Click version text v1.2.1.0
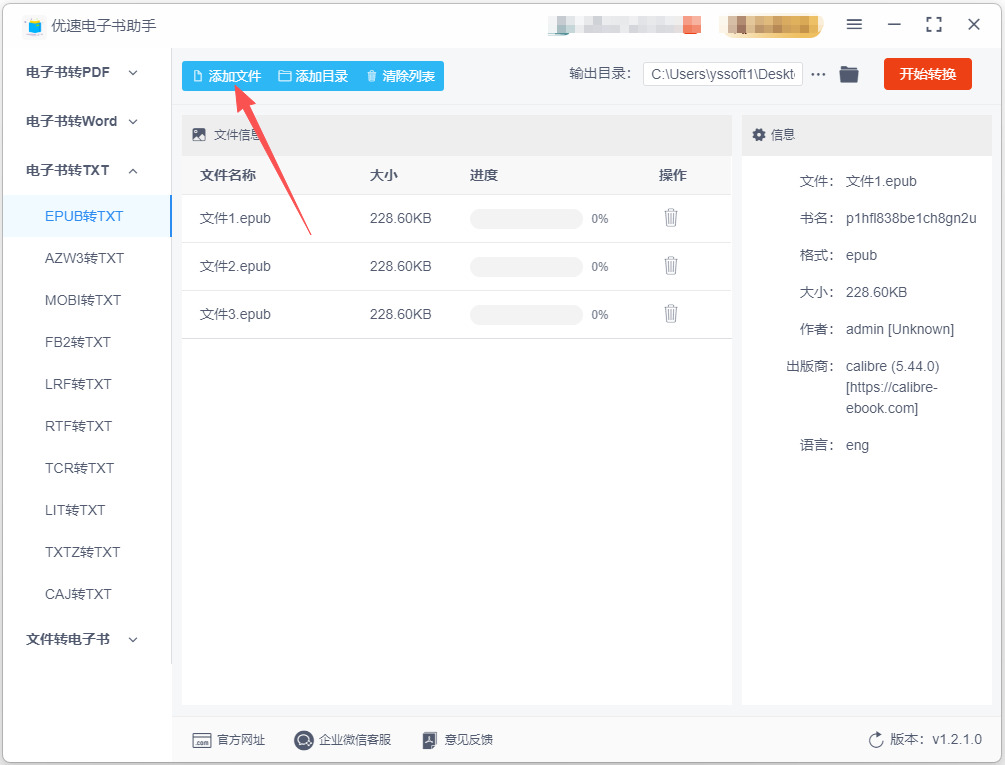This screenshot has height=765, width=1005. [x=957, y=739]
